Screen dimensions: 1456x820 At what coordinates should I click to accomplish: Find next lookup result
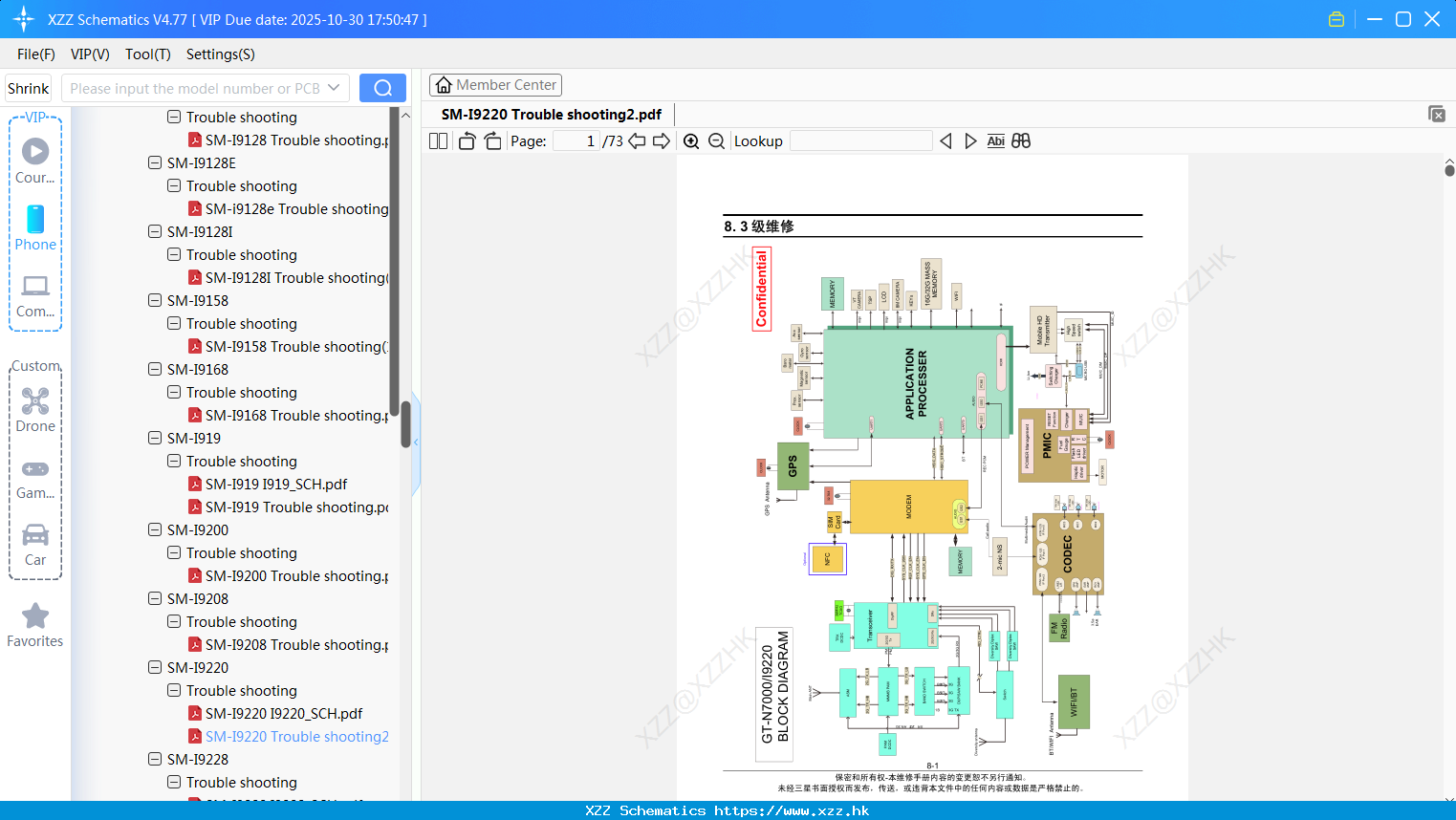970,140
